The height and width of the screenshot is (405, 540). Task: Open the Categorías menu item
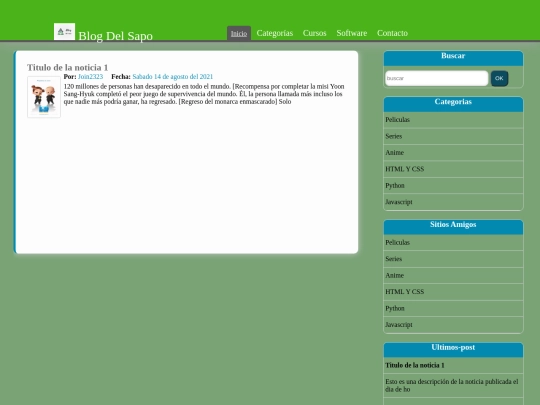pos(275,33)
